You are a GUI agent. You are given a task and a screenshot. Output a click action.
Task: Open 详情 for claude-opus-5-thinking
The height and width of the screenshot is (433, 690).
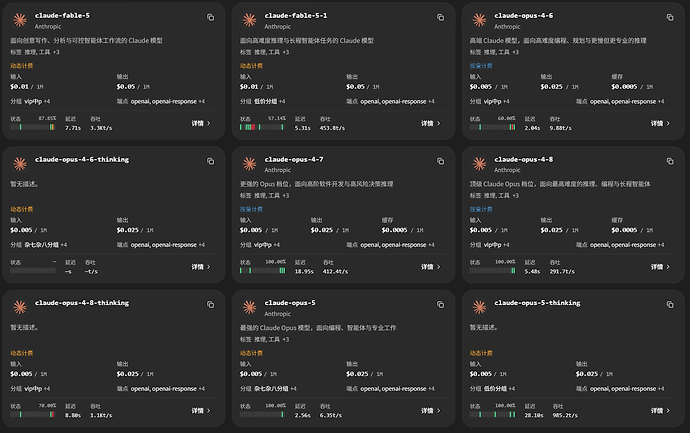tap(661, 411)
